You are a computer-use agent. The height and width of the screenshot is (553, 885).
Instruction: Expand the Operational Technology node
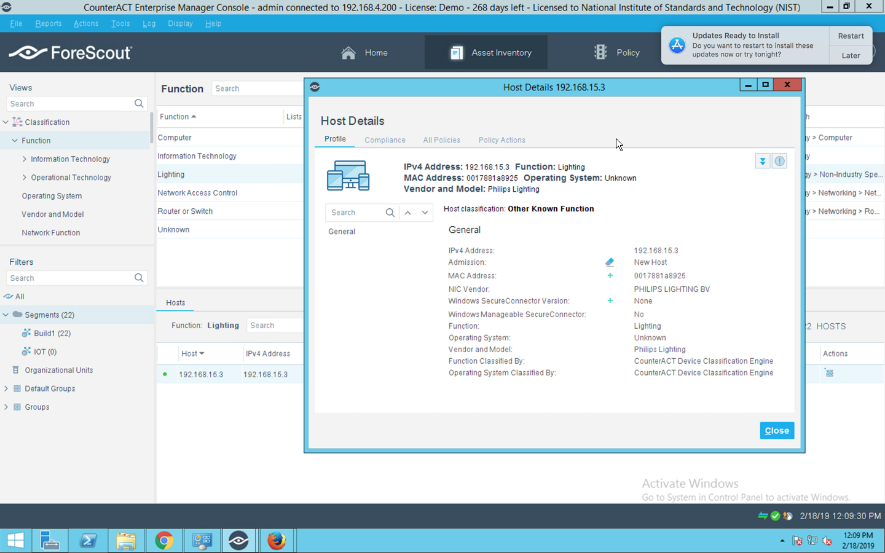[x=24, y=177]
